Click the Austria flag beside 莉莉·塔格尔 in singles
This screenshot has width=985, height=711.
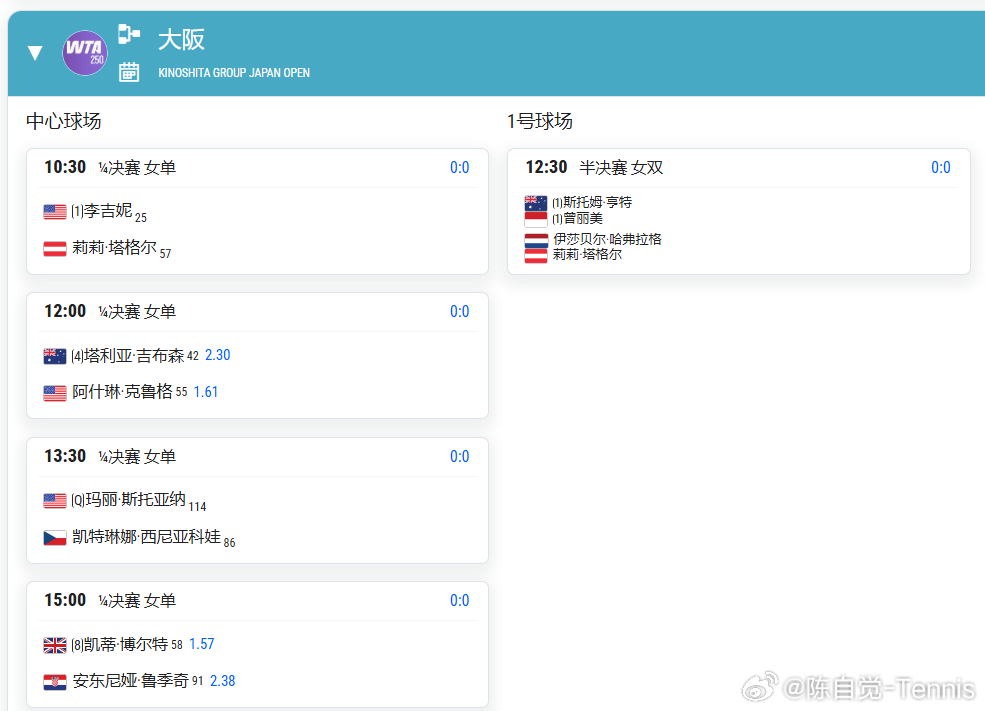click(x=55, y=249)
